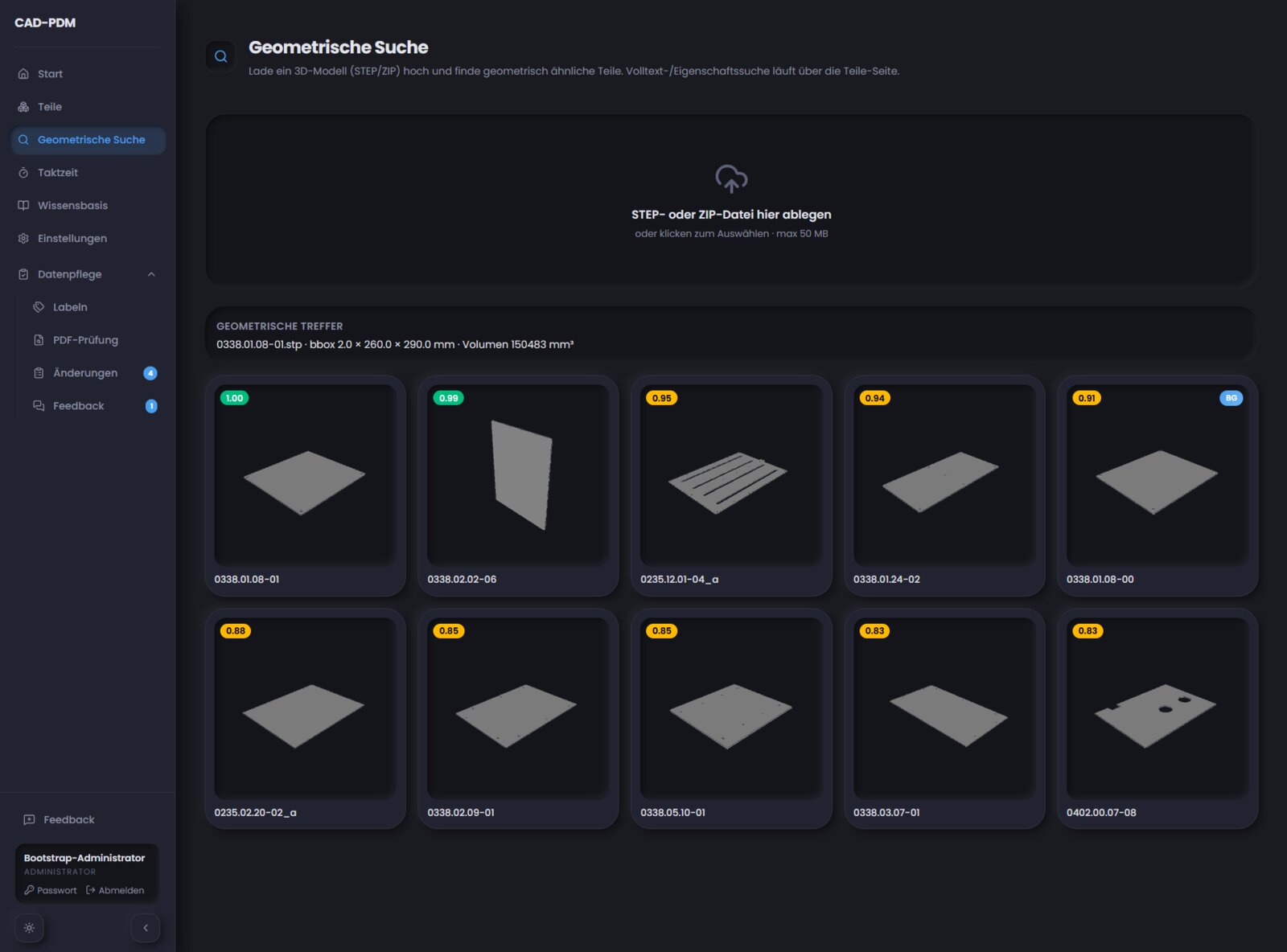
Task: Open part thumbnail 0338.02.02-06
Action: (x=518, y=475)
